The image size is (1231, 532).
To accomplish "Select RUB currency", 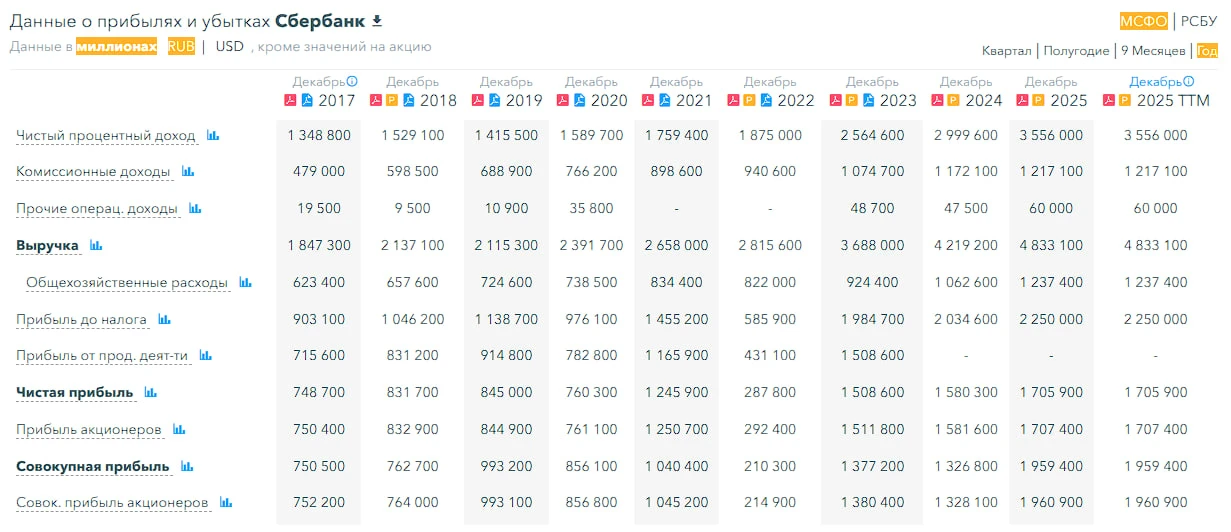I will tap(181, 46).
